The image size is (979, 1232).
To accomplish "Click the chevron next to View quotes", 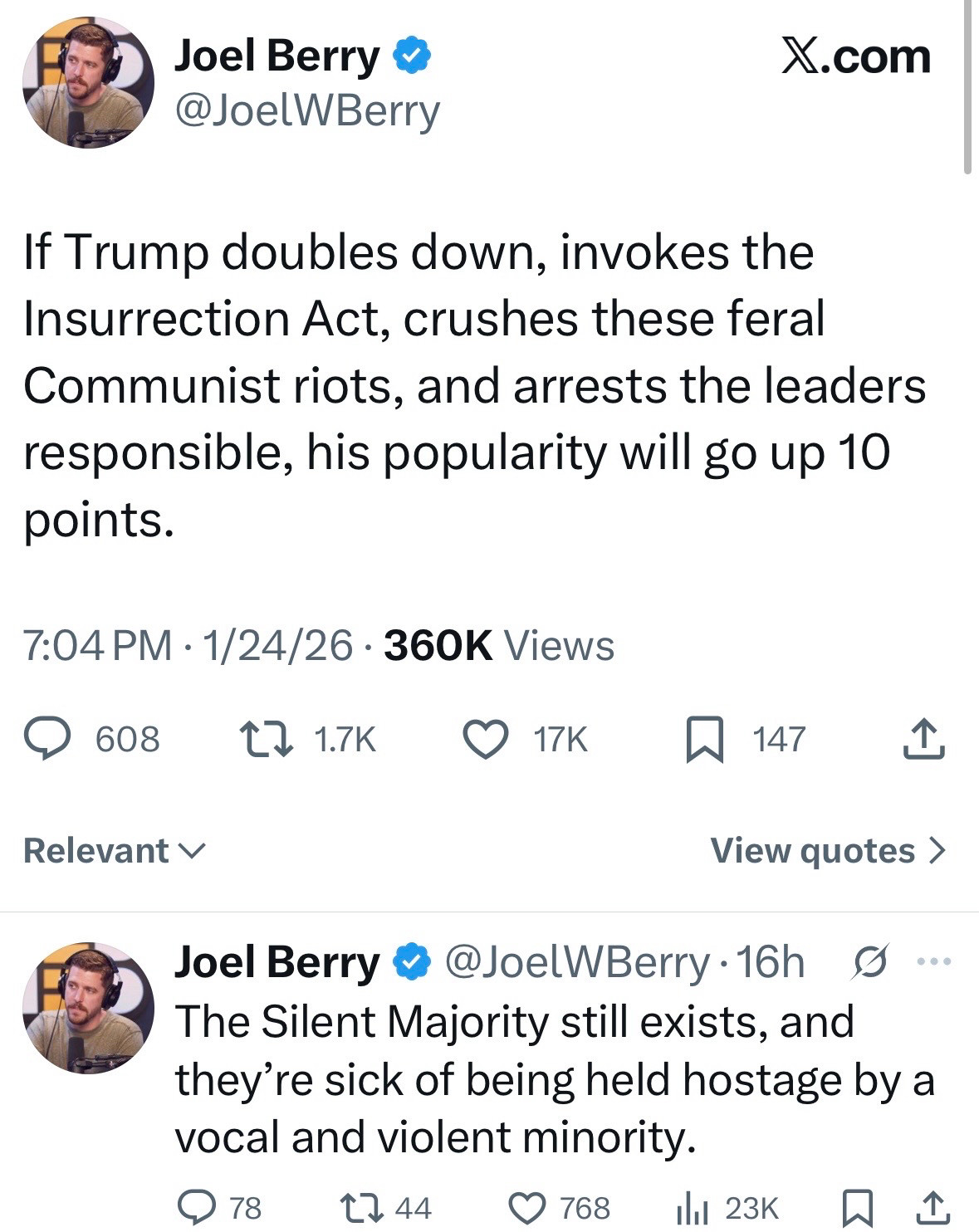I will (937, 850).
